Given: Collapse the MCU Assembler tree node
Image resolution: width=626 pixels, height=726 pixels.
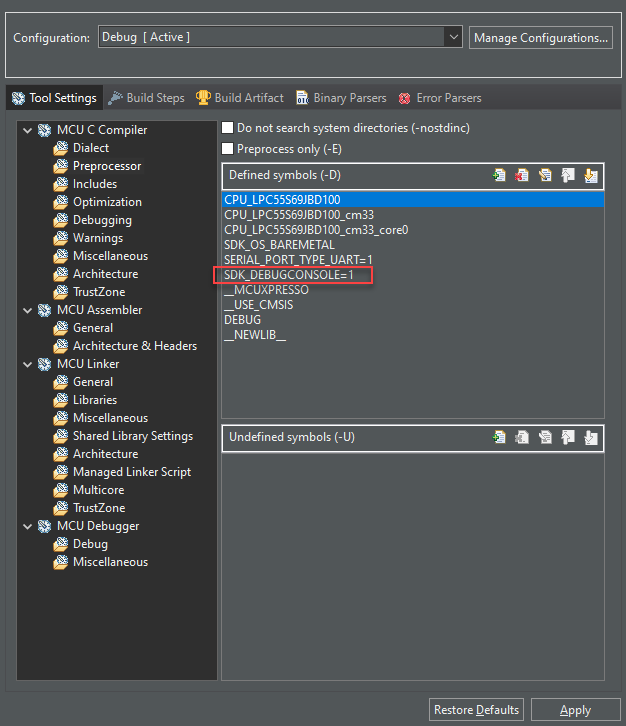Looking at the screenshot, I should click(x=28, y=311).
